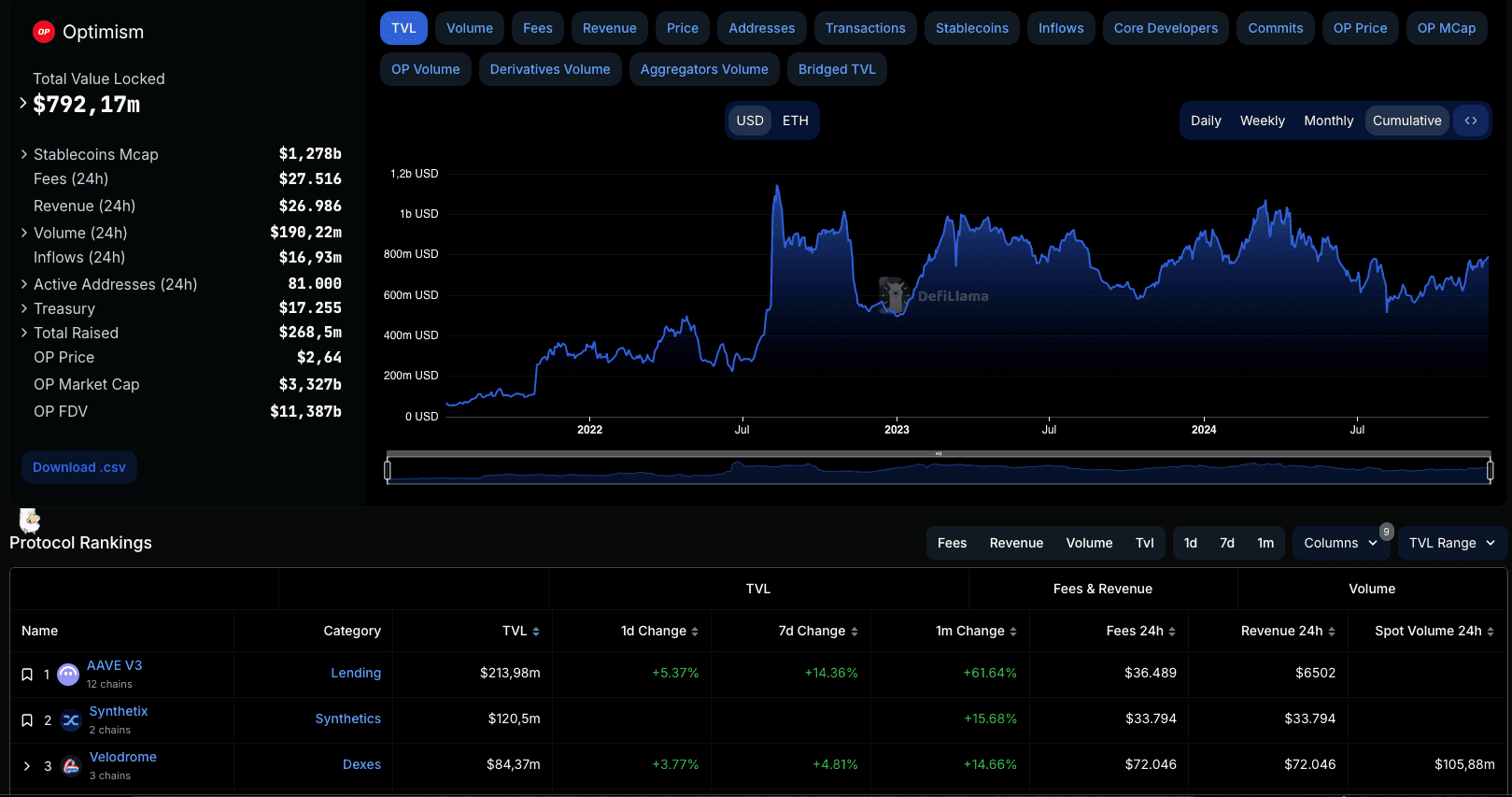This screenshot has height=797, width=1512.
Task: Click the llama icon above Protocol Rankings
Action: click(x=30, y=519)
